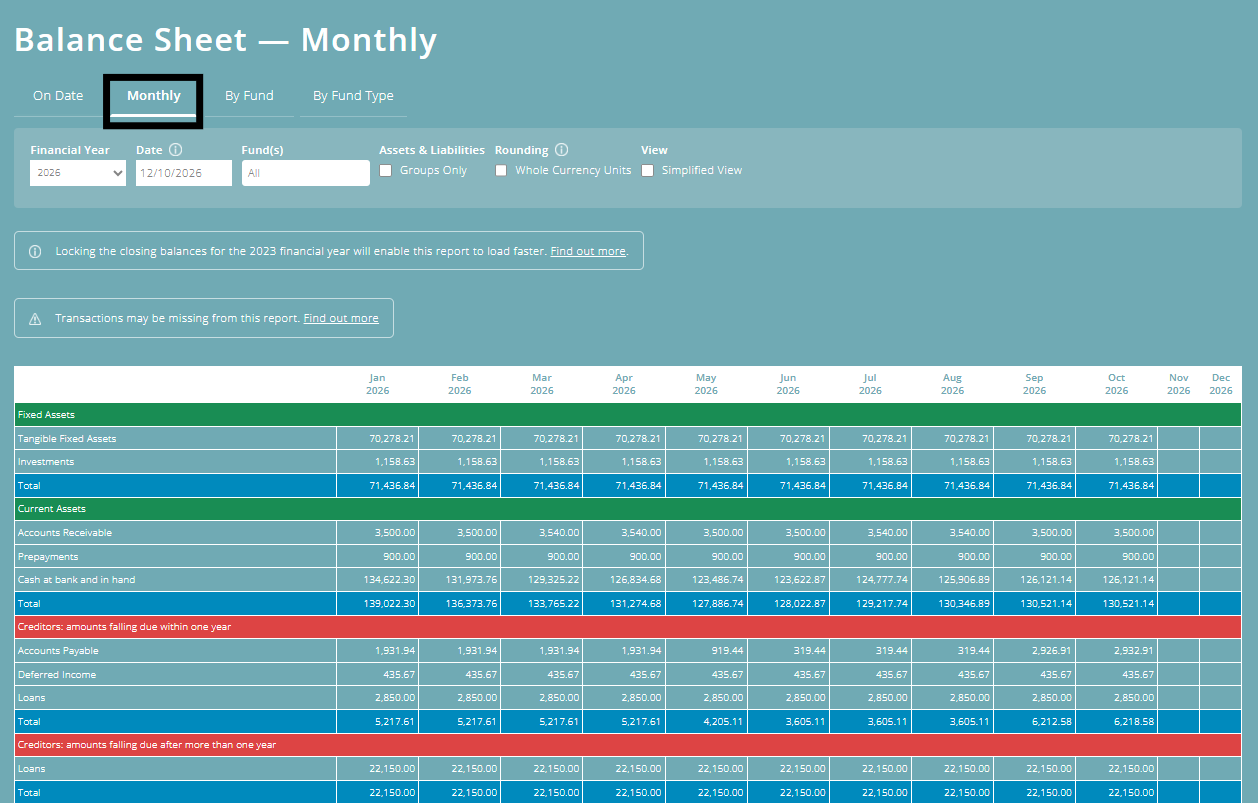Click 'Creditors: amounts falling due within one year' header
Image resolution: width=1258 pixels, height=803 pixels.
click(x=627, y=627)
